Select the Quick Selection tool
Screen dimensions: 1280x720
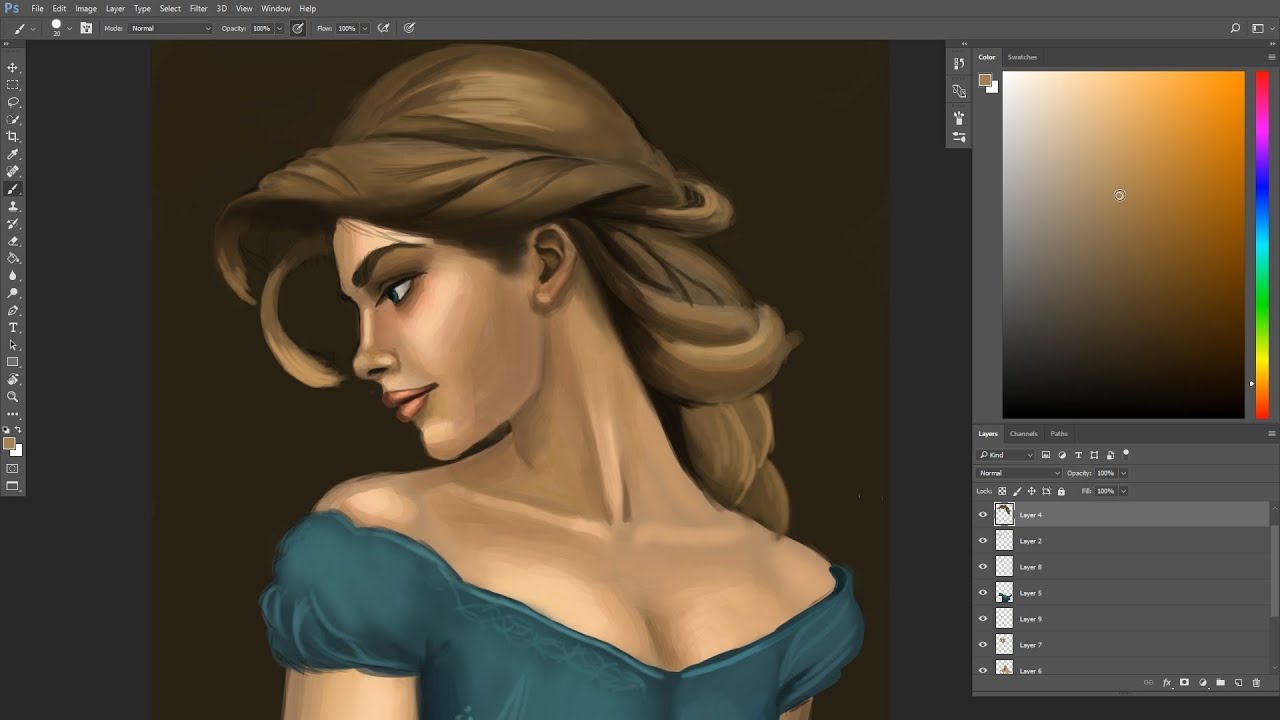pyautogui.click(x=13, y=120)
